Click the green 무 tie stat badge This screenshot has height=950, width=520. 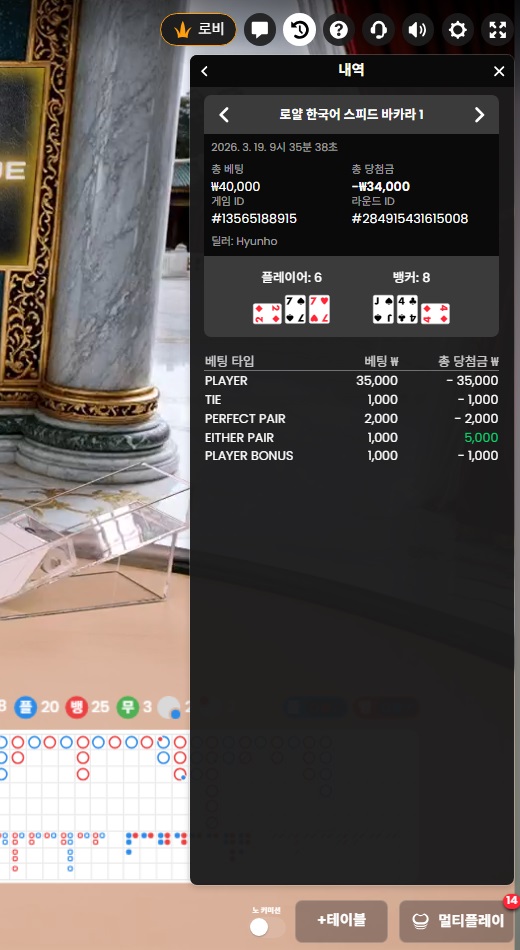click(x=128, y=707)
